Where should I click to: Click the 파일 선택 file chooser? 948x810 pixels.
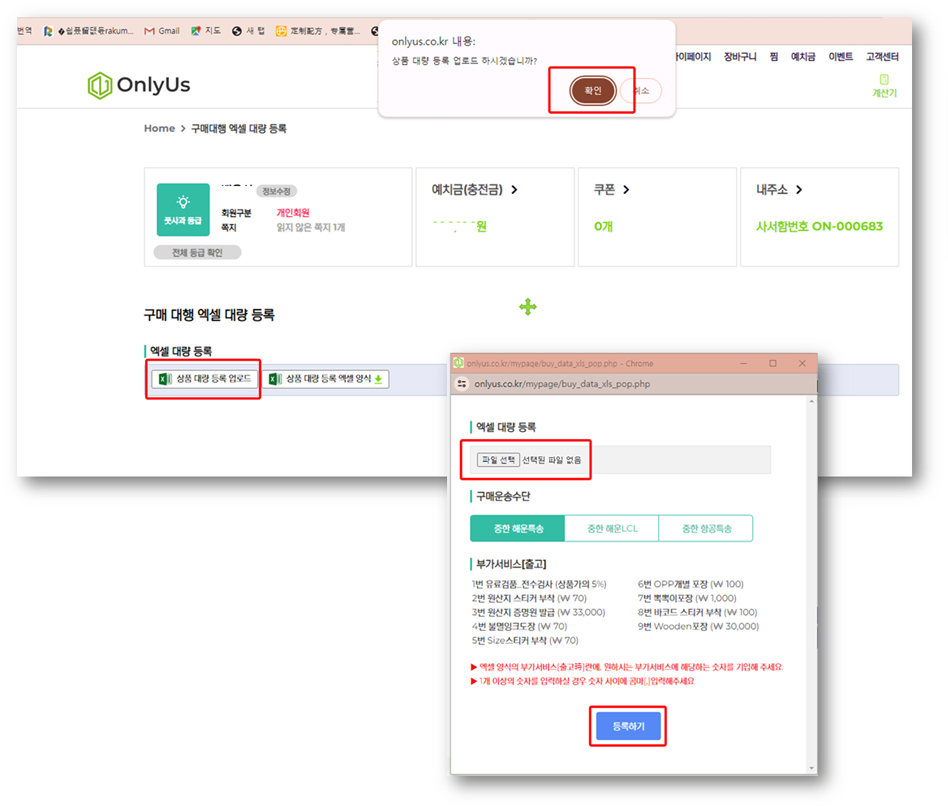498,460
